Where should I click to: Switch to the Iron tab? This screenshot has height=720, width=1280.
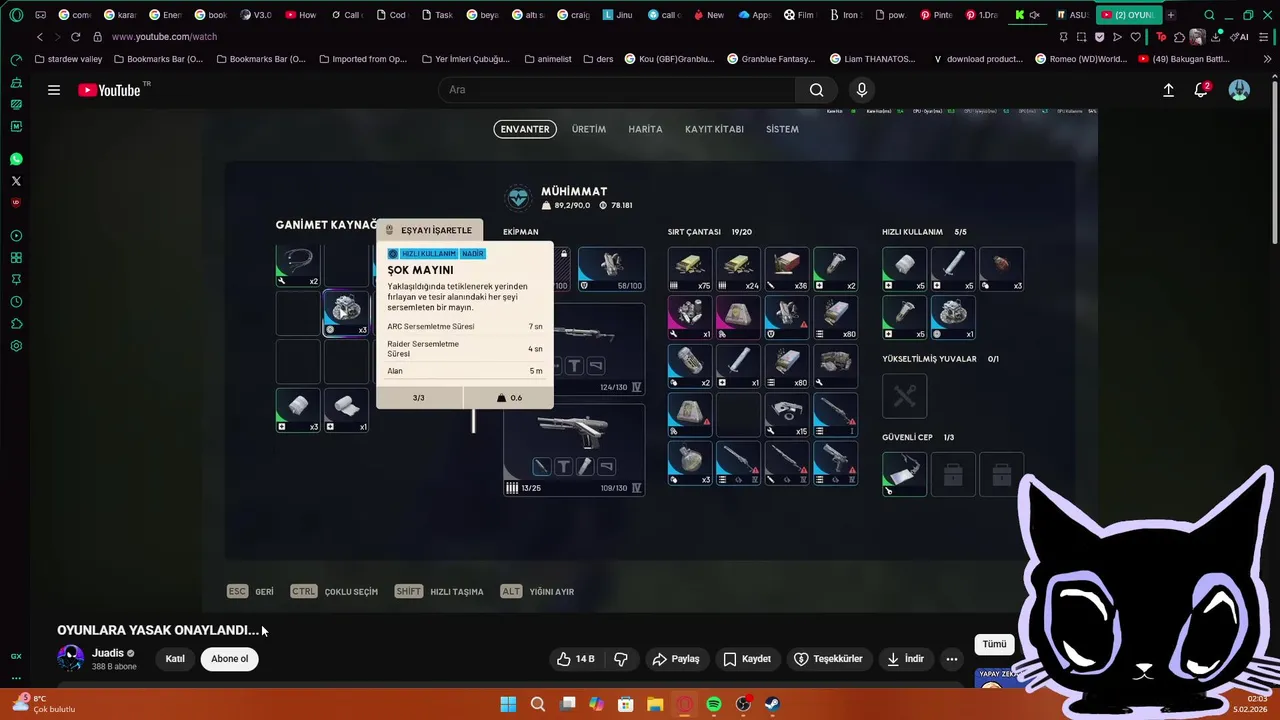pyautogui.click(x=844, y=15)
